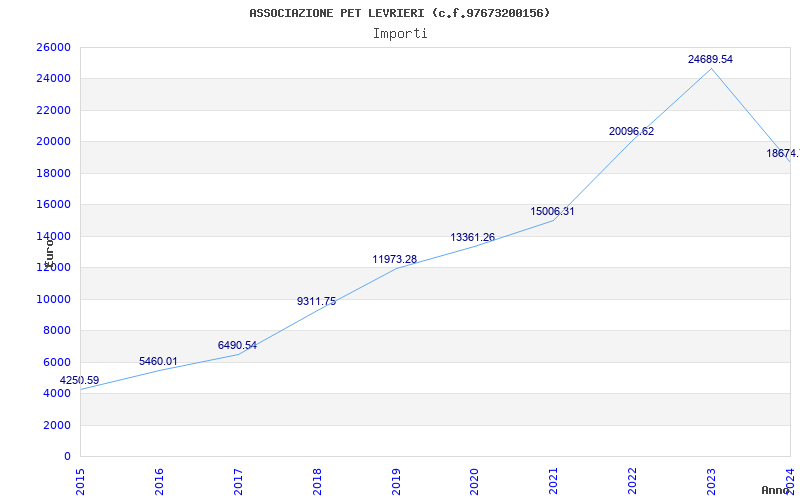Click the 4000 y-axis value
Image resolution: width=800 pixels, height=500 pixels.
[x=57, y=393]
